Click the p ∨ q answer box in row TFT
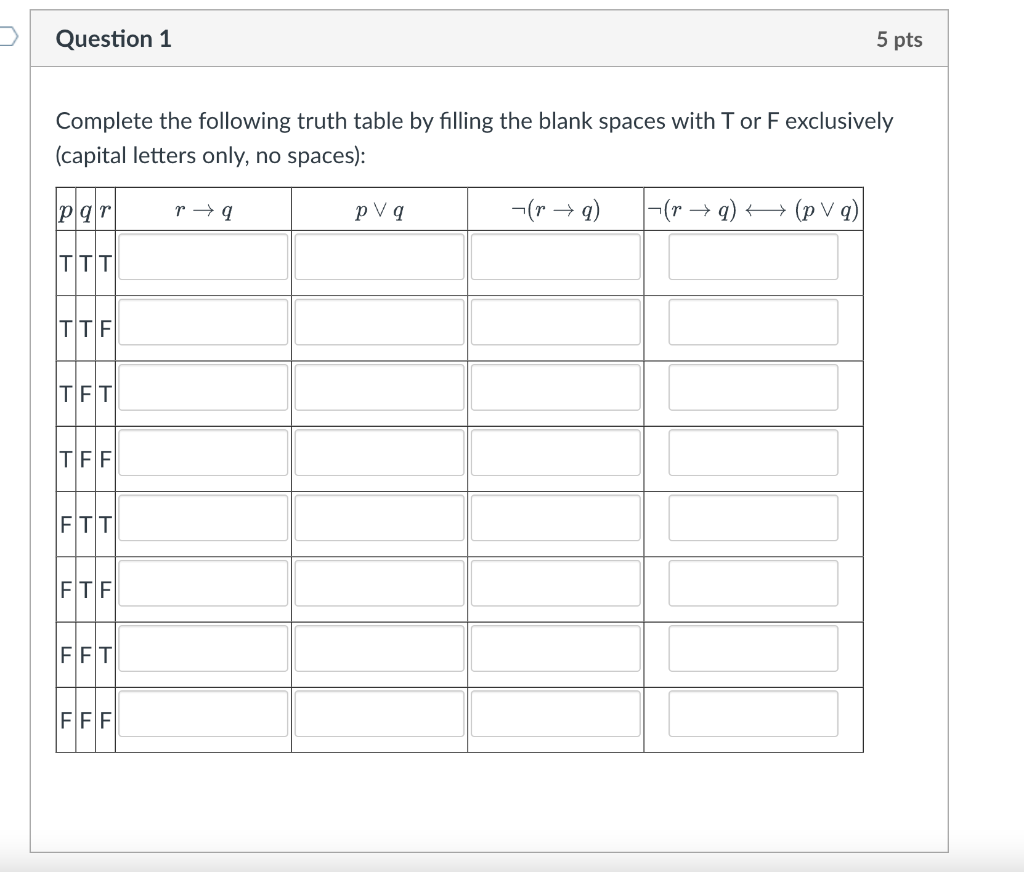1024x872 pixels. (378, 388)
